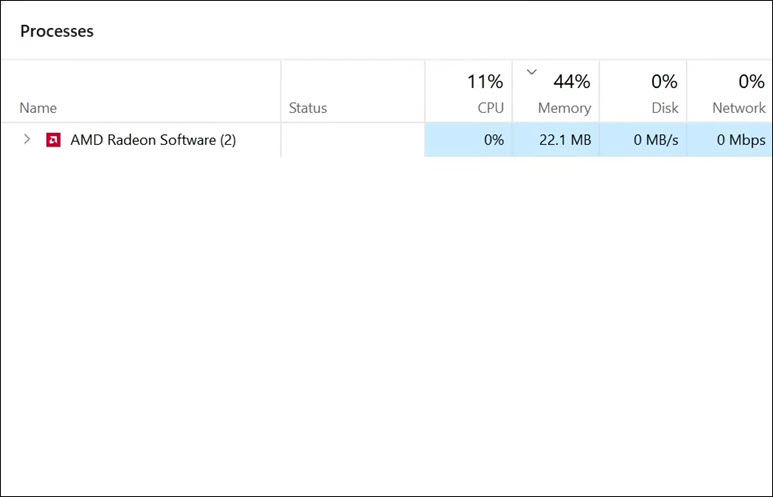Sort by the Disk column header

point(664,108)
